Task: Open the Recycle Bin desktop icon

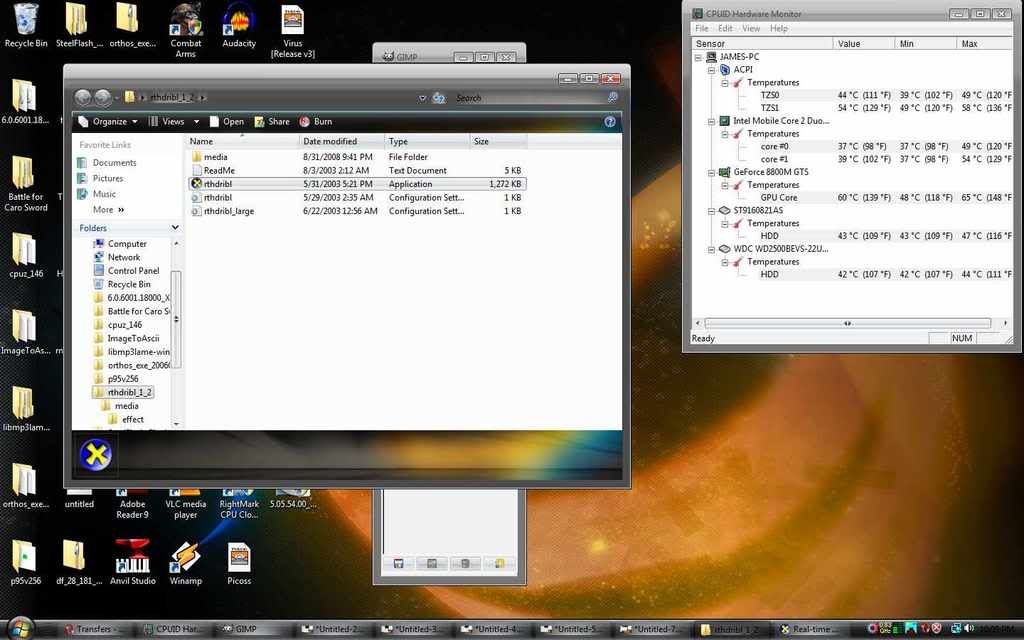Action: [x=26, y=25]
